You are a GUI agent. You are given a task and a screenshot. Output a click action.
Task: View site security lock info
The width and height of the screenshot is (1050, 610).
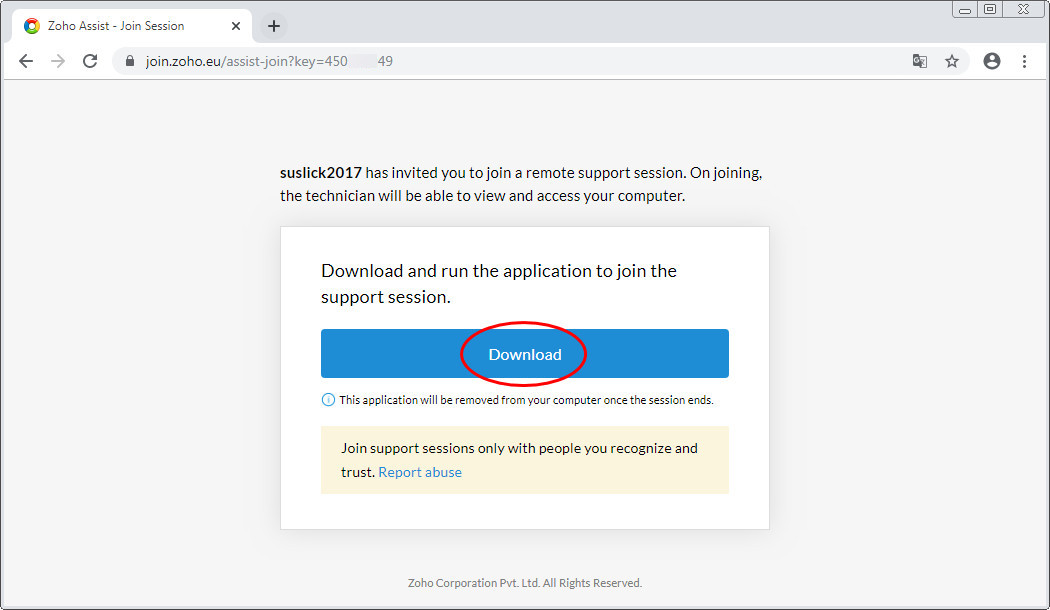130,61
